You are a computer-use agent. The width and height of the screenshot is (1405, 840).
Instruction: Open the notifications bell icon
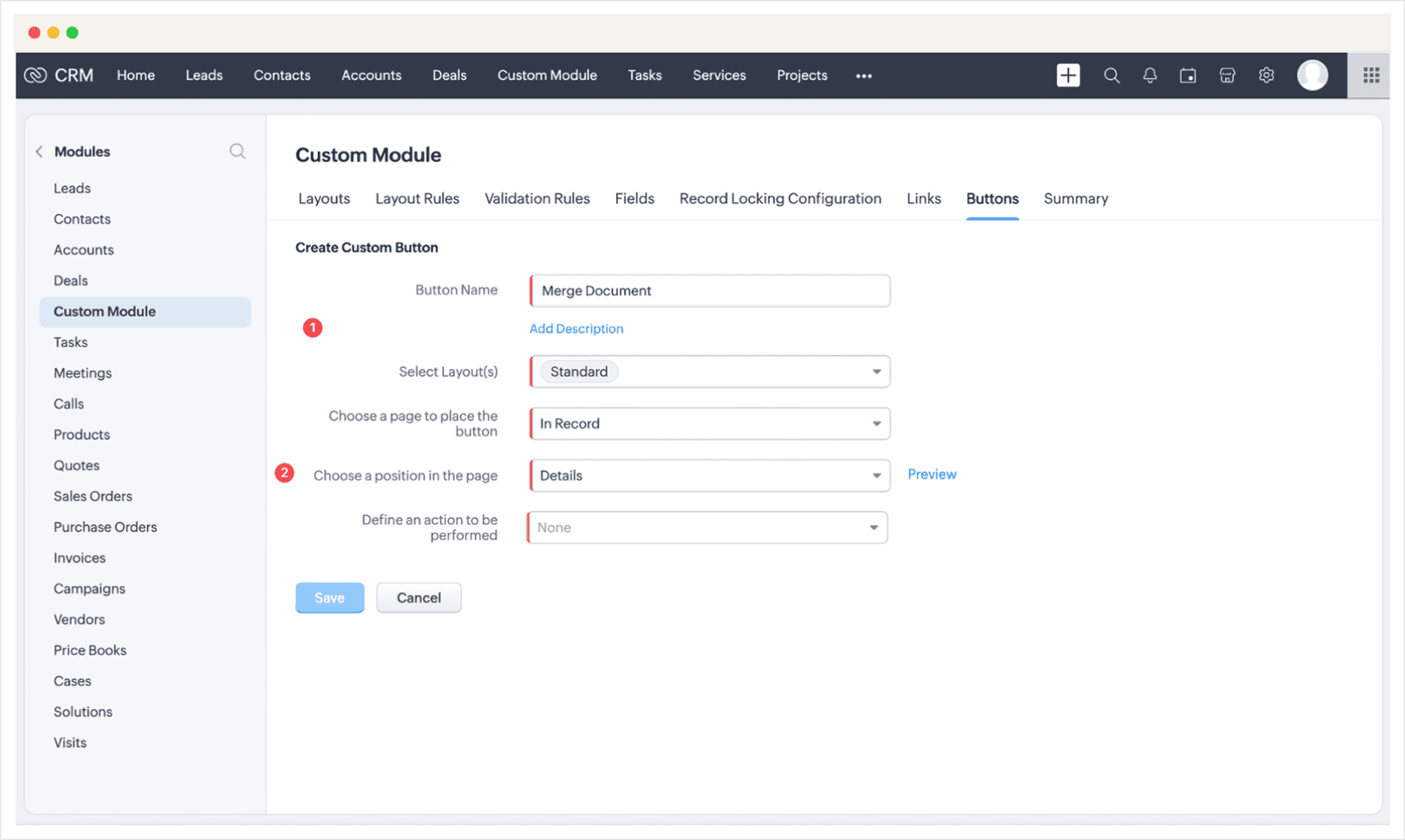tap(1149, 75)
